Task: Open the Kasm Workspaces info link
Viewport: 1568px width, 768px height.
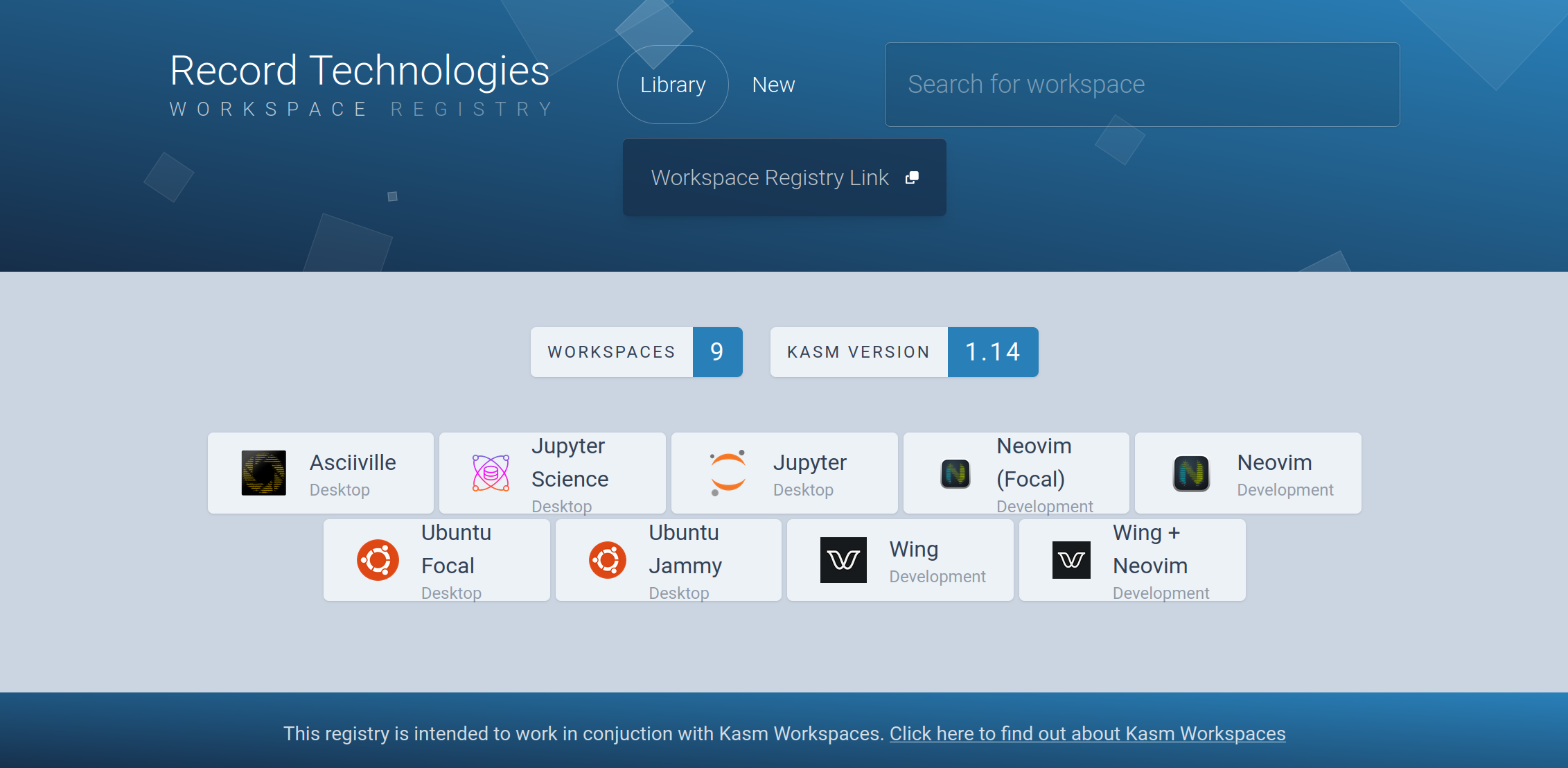Action: tap(1087, 733)
